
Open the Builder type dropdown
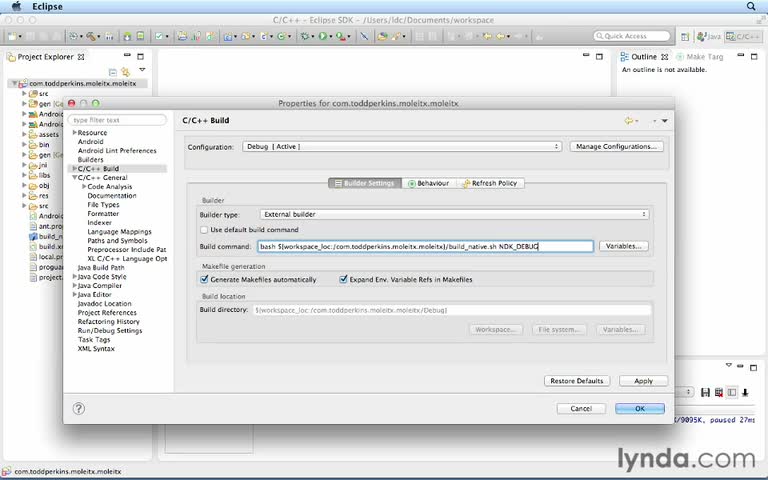pyautogui.click(x=454, y=214)
